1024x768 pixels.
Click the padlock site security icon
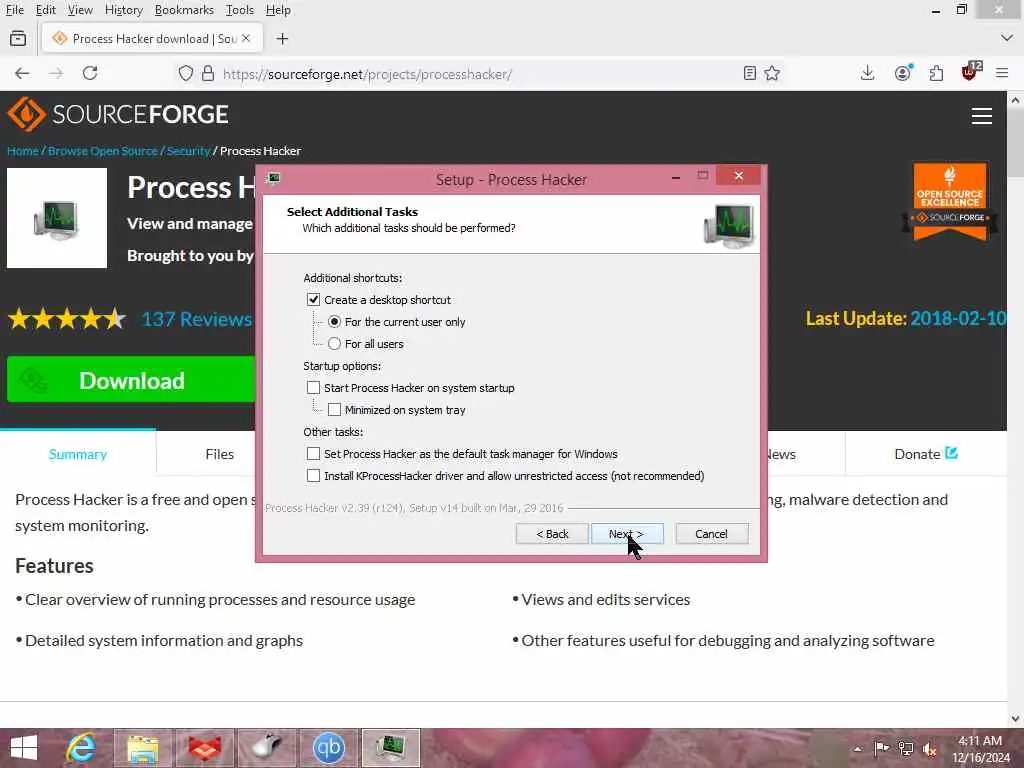[x=208, y=73]
